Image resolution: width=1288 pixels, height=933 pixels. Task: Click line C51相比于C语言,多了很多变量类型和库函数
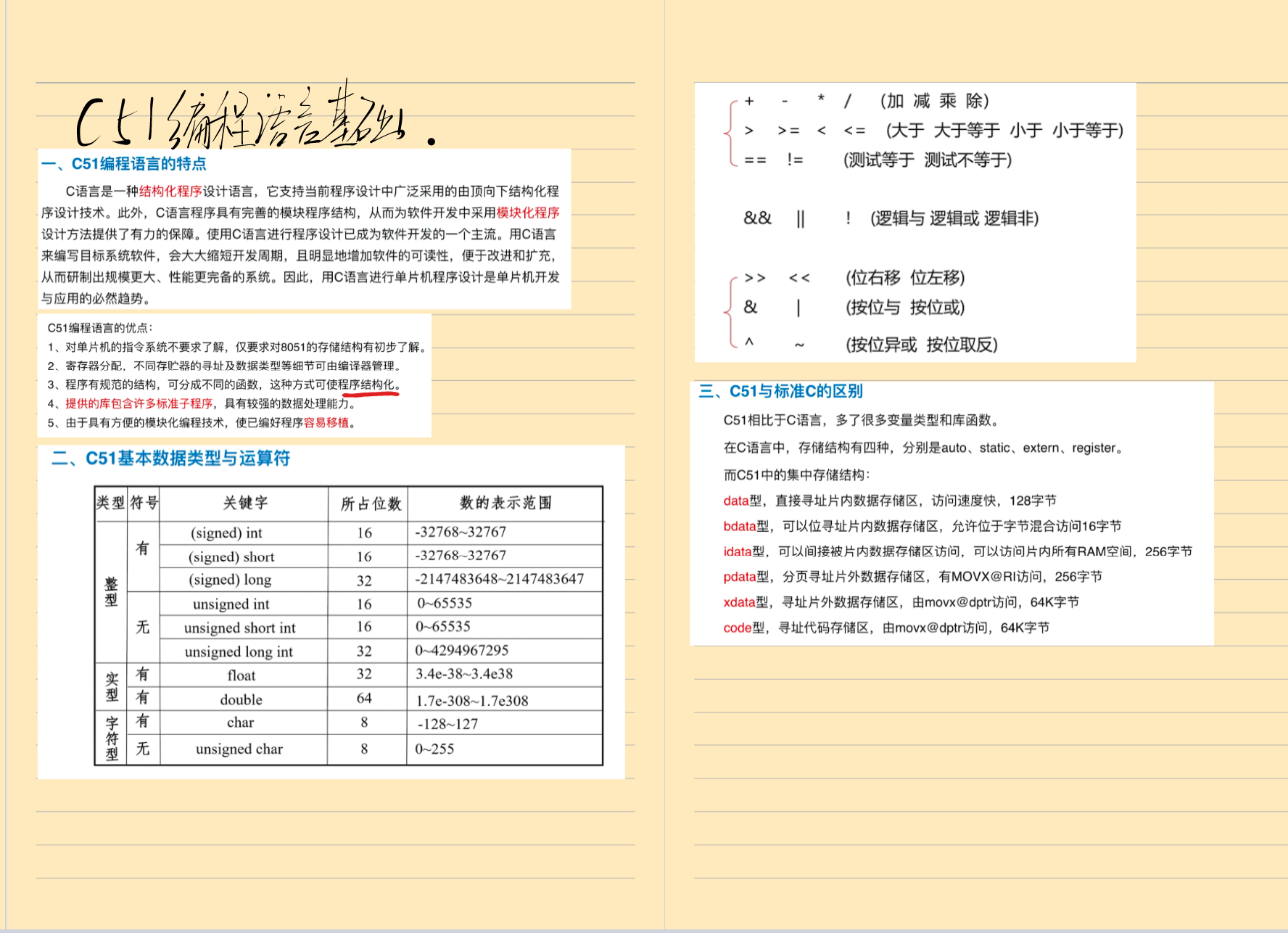pyautogui.click(x=863, y=421)
